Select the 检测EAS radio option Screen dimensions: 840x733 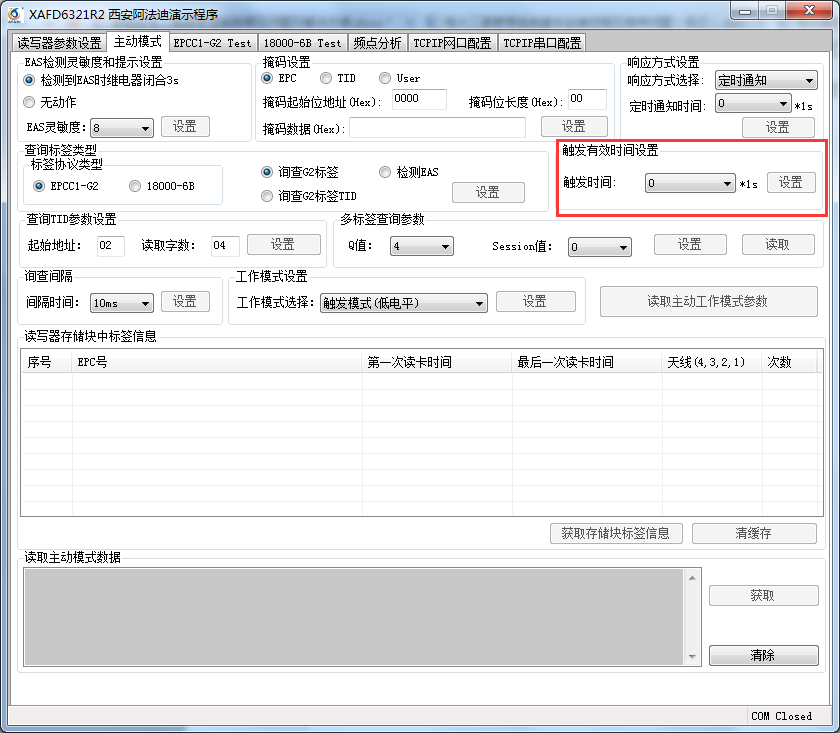(385, 172)
